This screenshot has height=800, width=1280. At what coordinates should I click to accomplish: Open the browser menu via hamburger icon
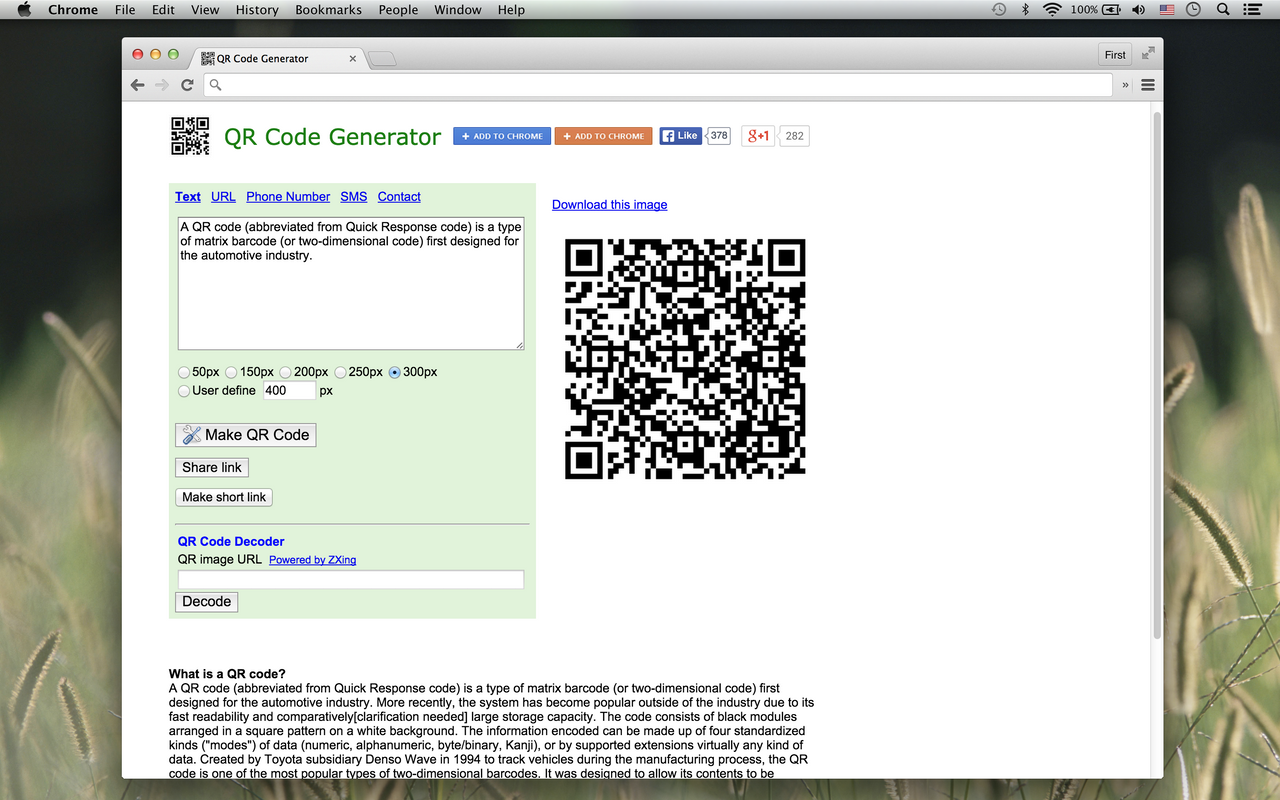point(1147,85)
